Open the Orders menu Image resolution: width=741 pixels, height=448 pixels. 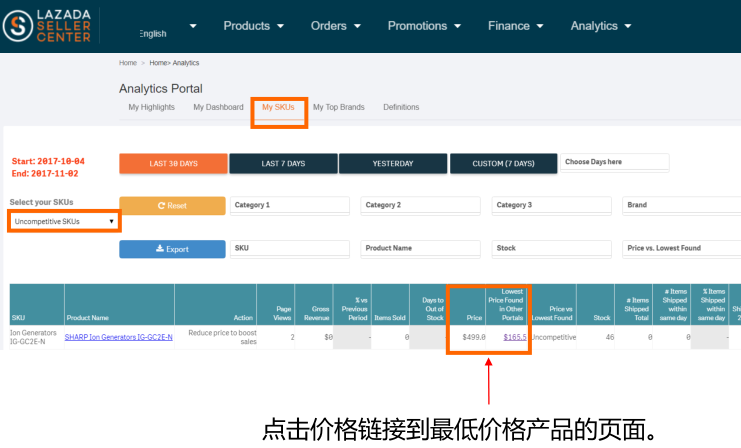coord(336,26)
